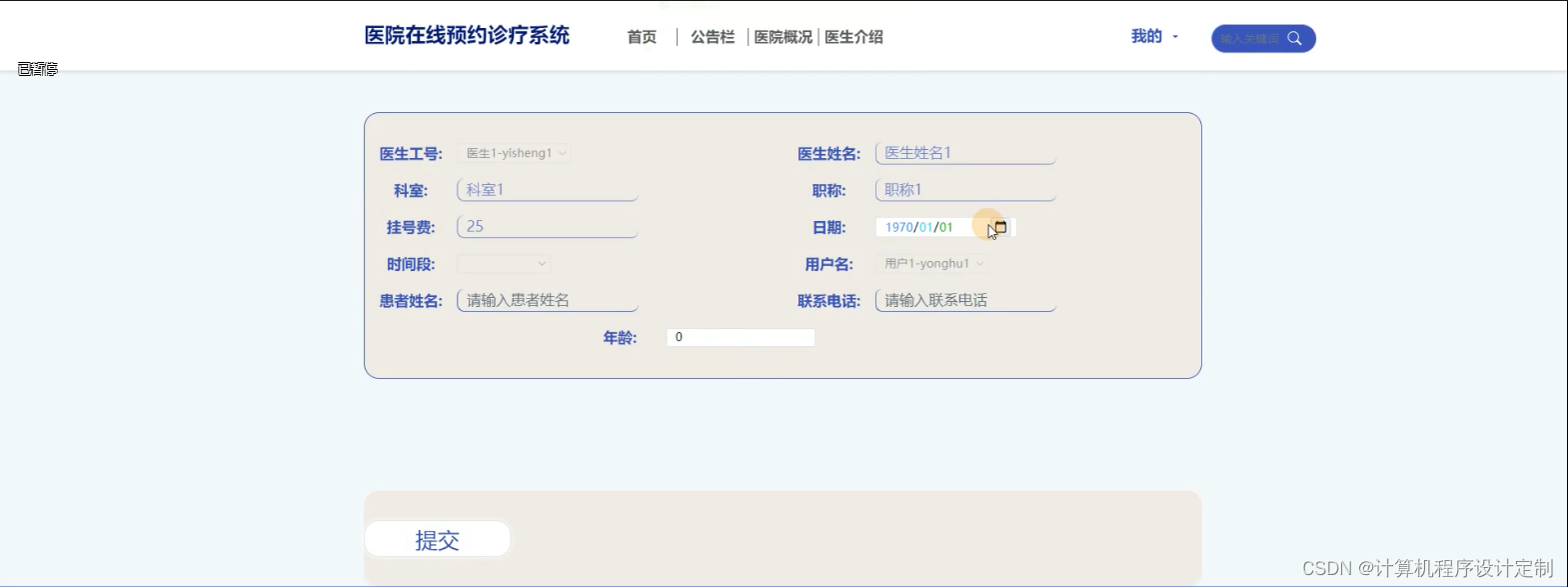Click the 挂号费 label
Image resolution: width=1568 pixels, height=587 pixels.
click(x=411, y=228)
